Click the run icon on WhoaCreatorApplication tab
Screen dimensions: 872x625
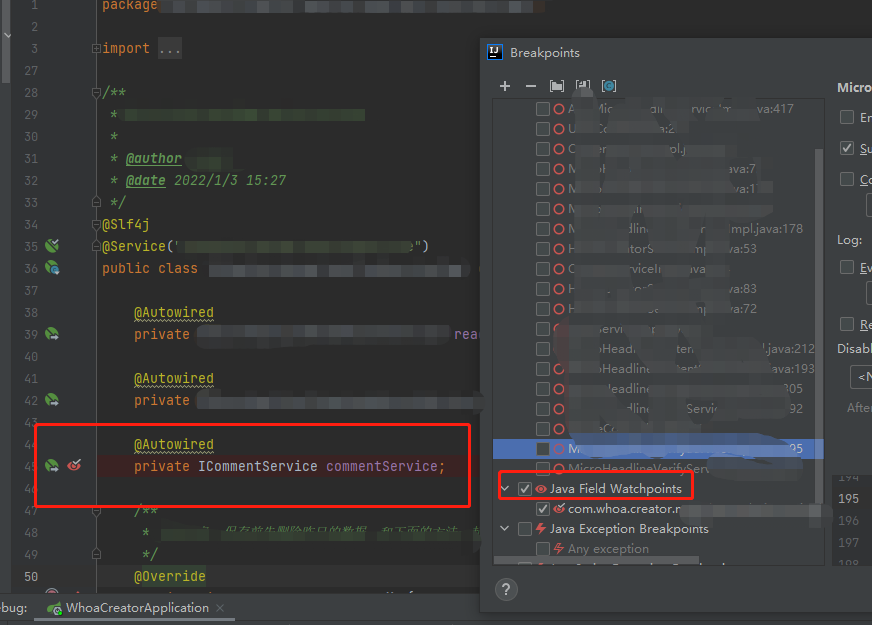coord(54,609)
